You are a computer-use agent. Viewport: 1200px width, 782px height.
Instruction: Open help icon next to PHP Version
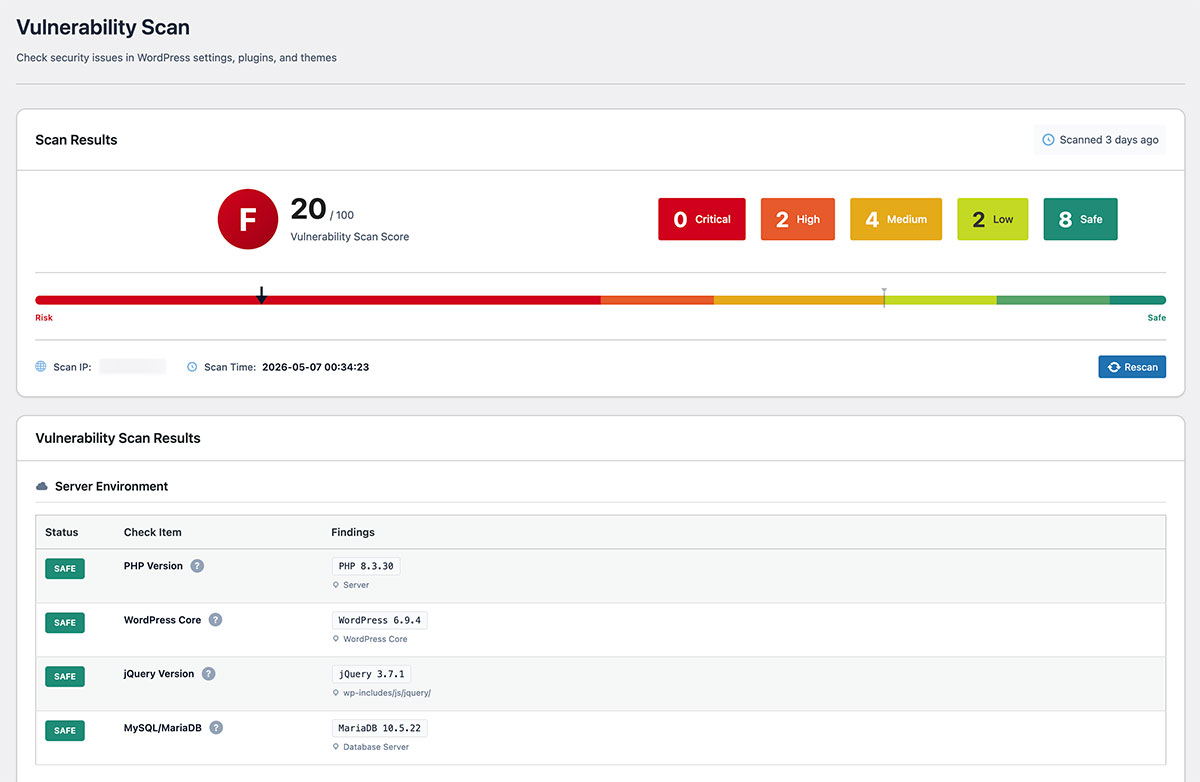(x=197, y=566)
